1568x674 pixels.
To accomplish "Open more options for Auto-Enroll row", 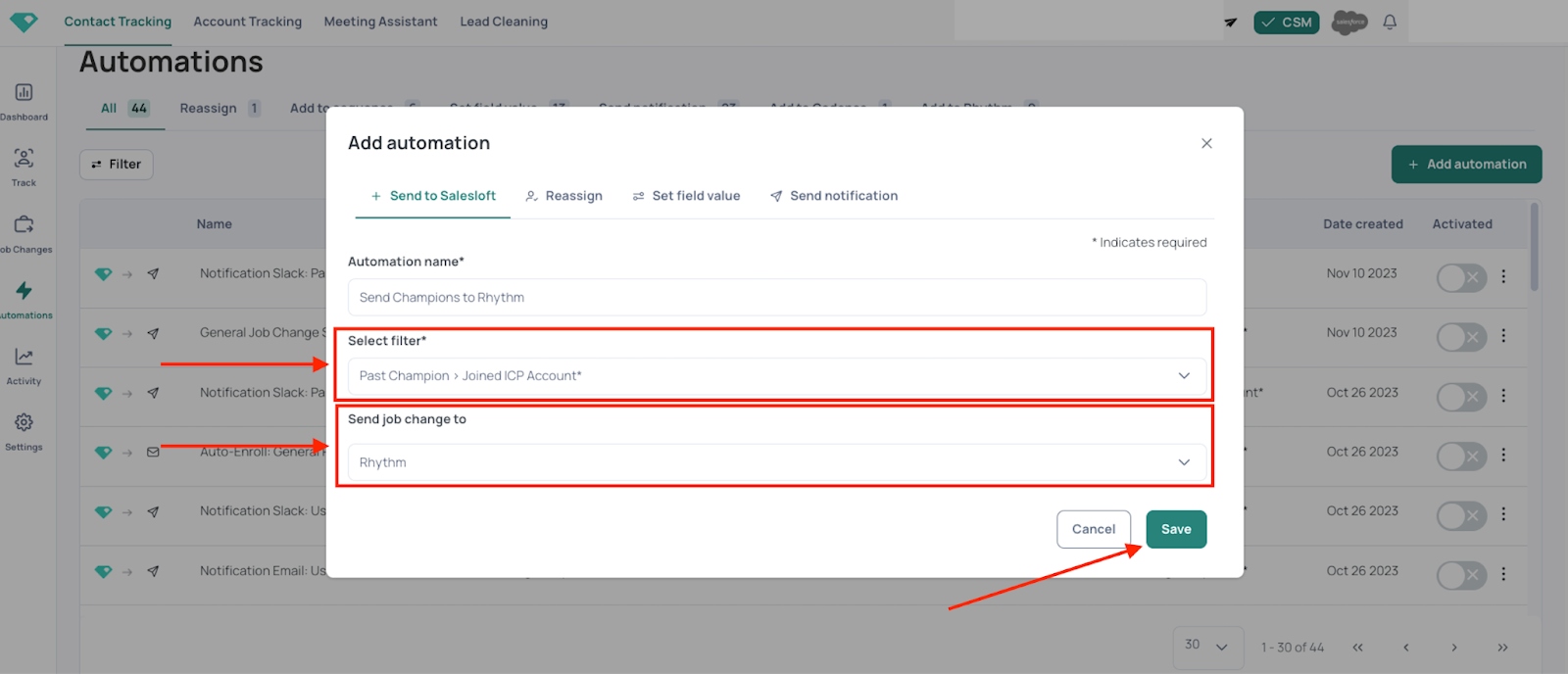I will pyautogui.click(x=1503, y=455).
